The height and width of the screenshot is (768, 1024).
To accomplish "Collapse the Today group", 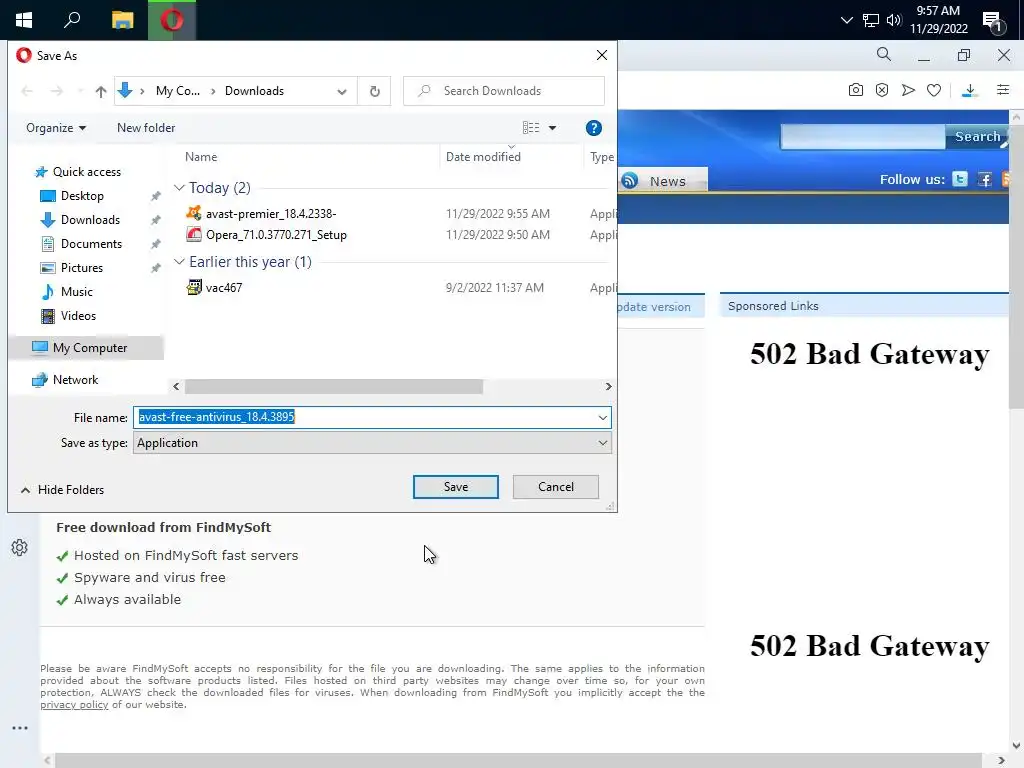I will [x=179, y=187].
